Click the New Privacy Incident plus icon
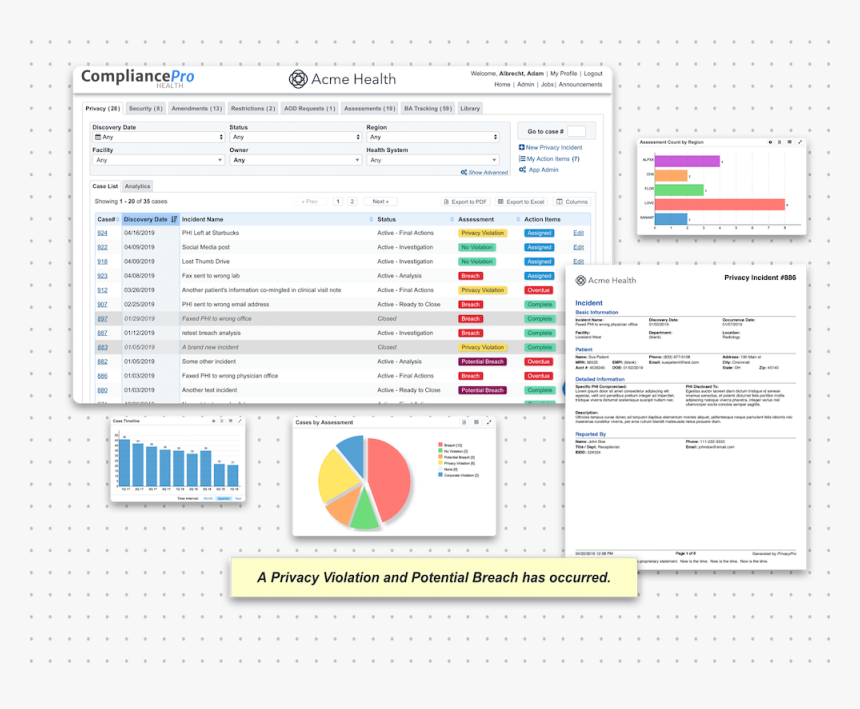Viewport: 860px width, 709px height. click(x=522, y=148)
